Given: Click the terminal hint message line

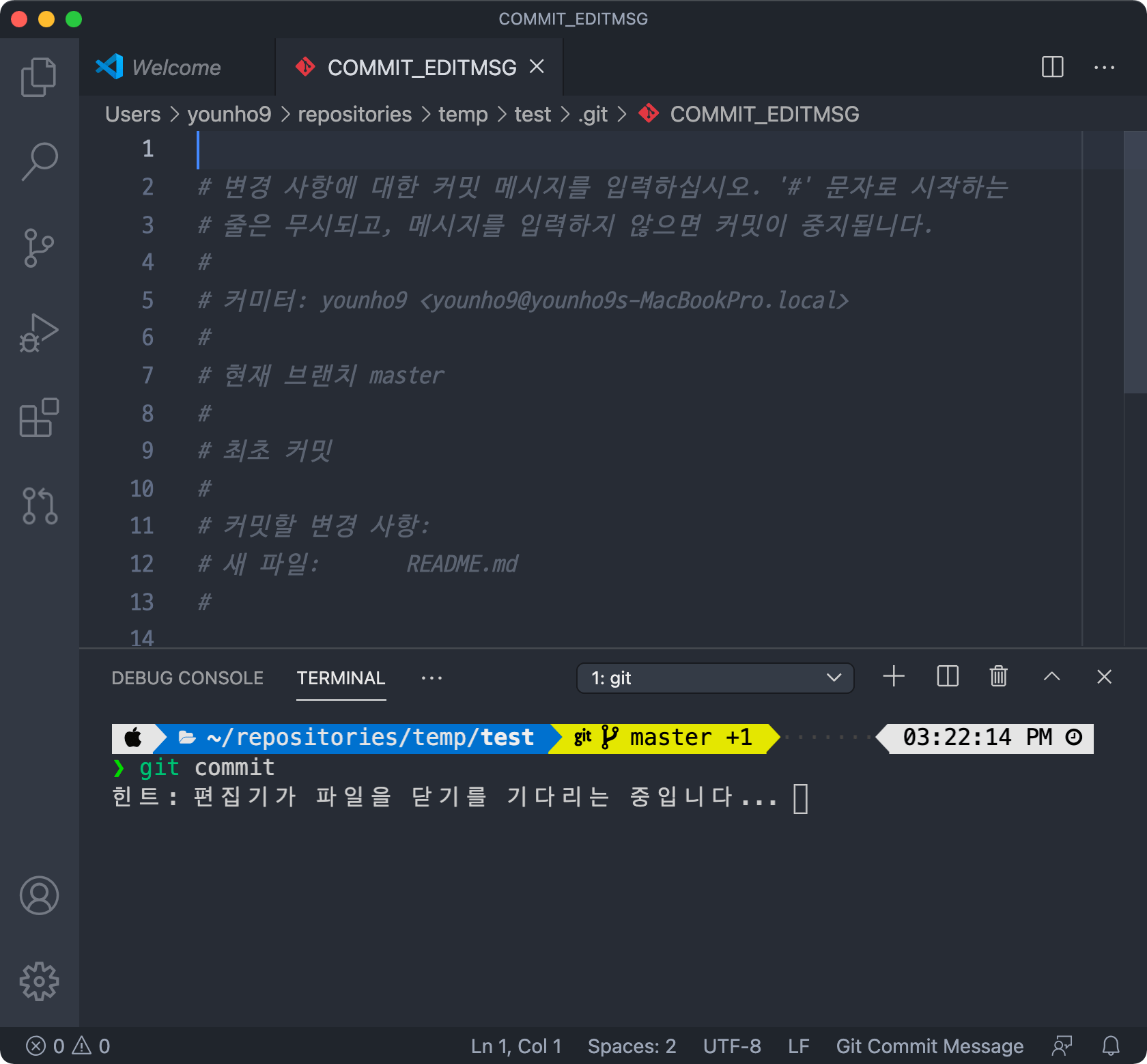Looking at the screenshot, I should pyautogui.click(x=444, y=797).
